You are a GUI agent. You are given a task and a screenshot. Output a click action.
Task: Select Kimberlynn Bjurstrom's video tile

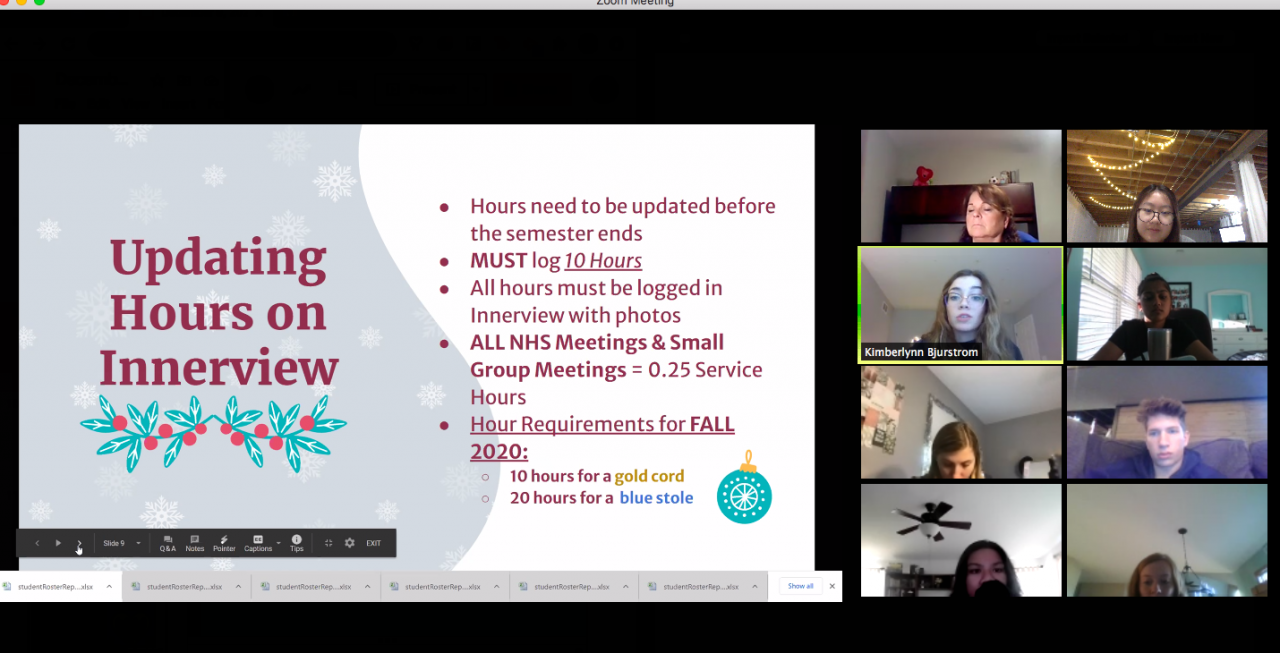point(960,304)
